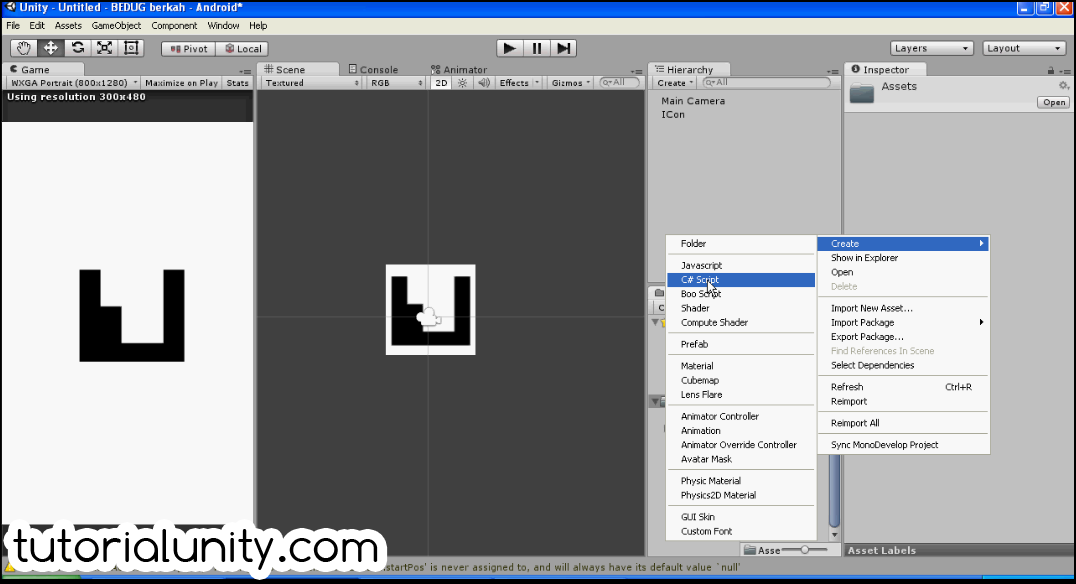
Task: Open the Layout dropdown
Action: click(x=1024, y=47)
